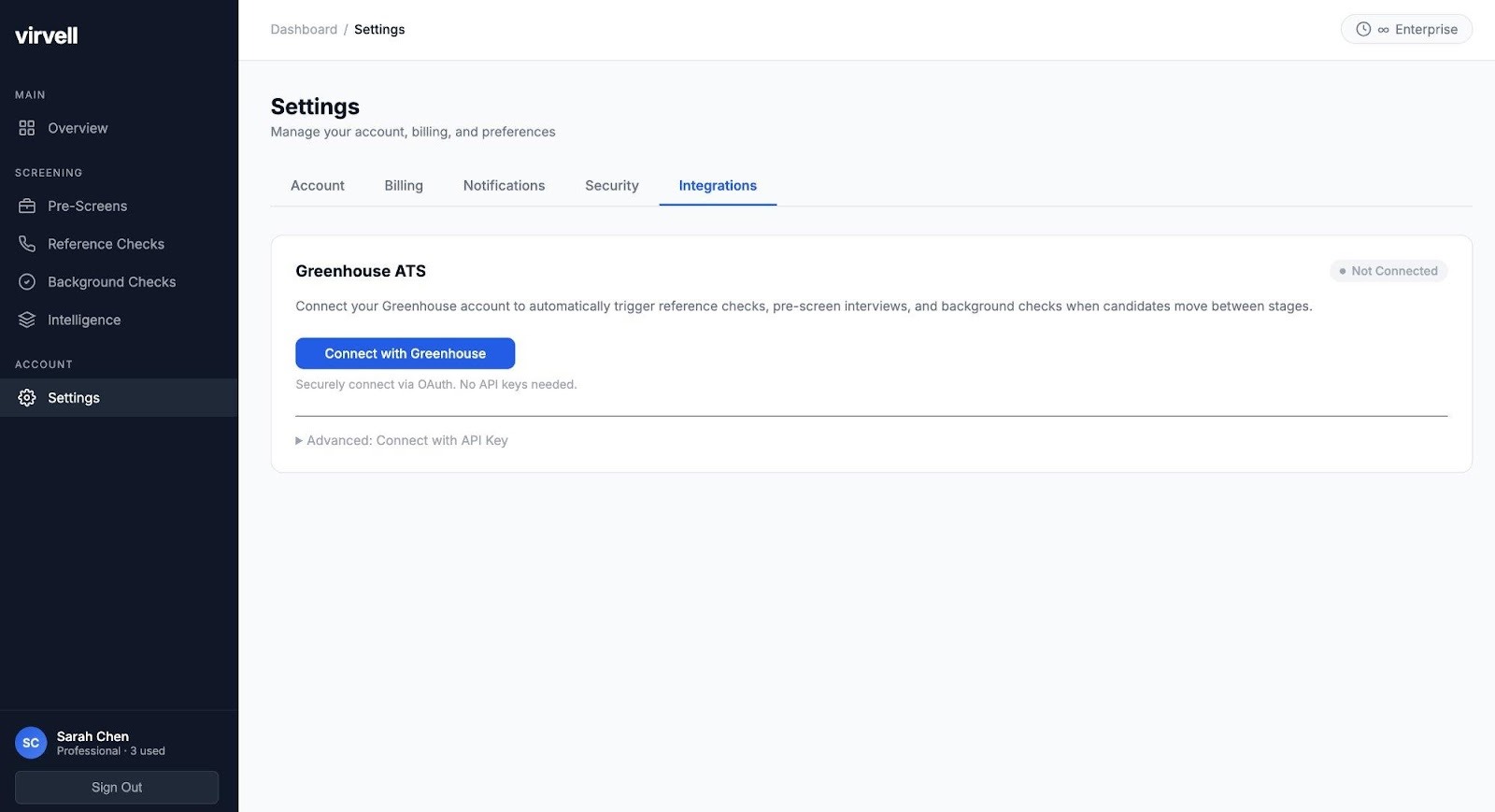Open the Intelligence section

pyautogui.click(x=119, y=320)
